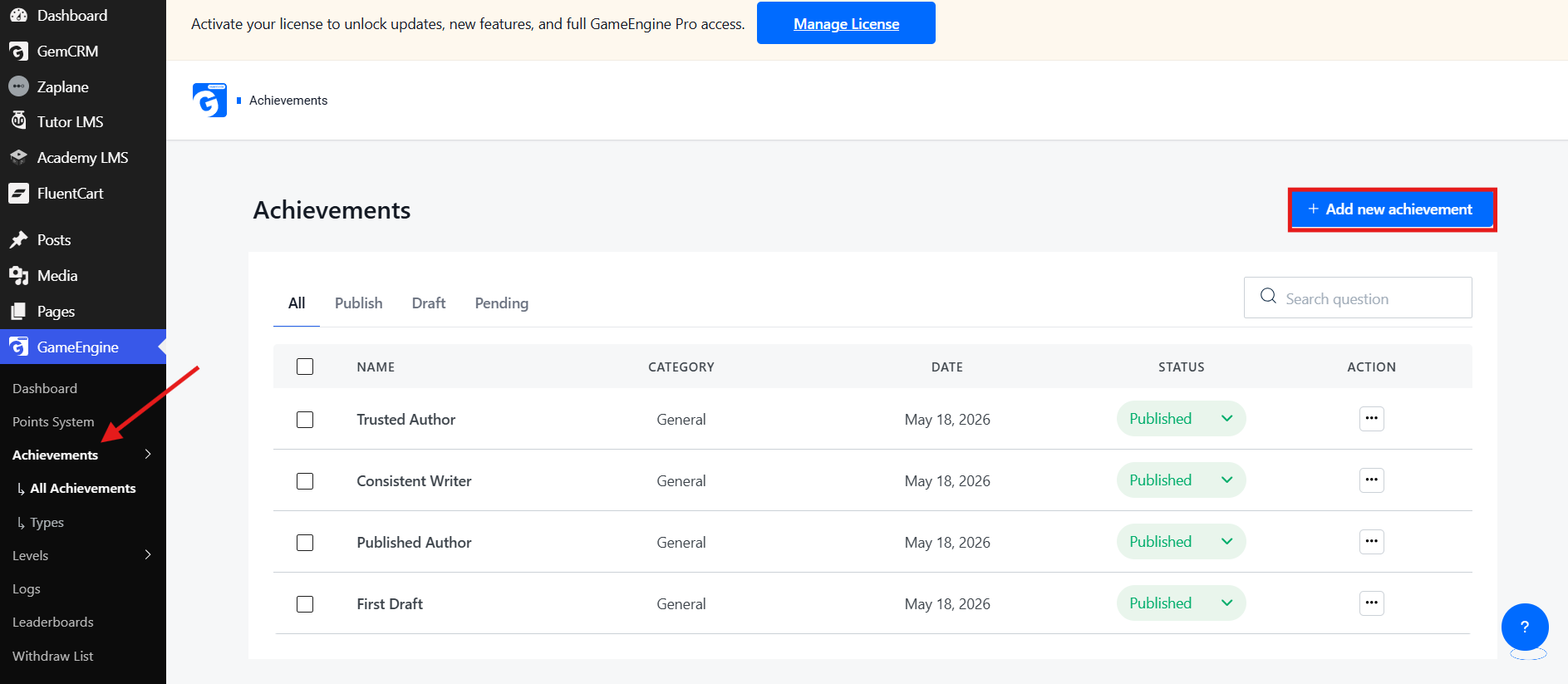The height and width of the screenshot is (684, 1568).
Task: Collapse the Achievements submenu chevron
Action: tap(148, 454)
